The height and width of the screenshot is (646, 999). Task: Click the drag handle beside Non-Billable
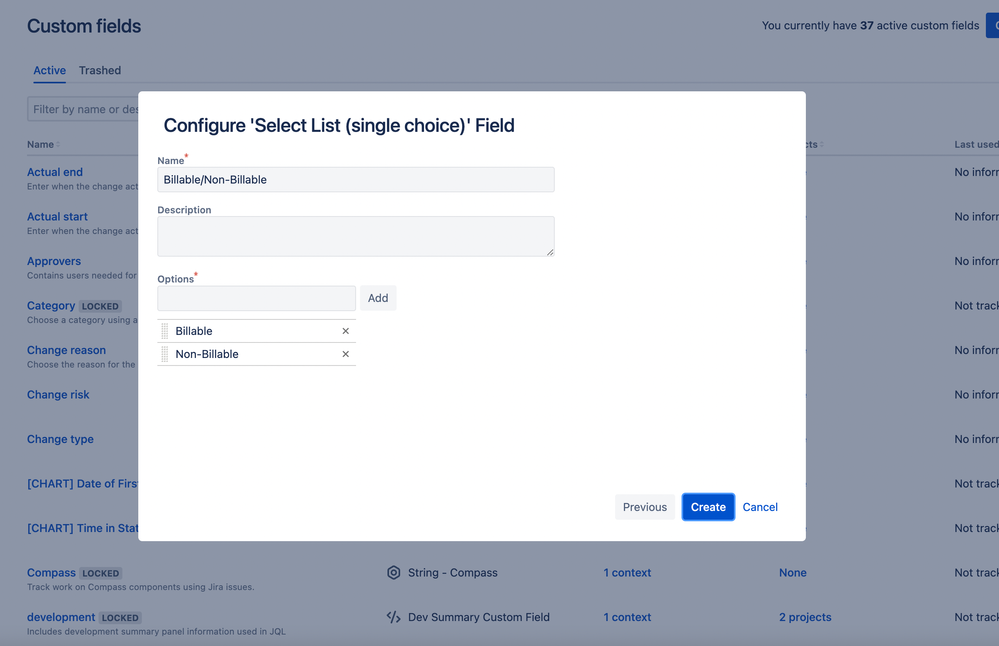[166, 353]
